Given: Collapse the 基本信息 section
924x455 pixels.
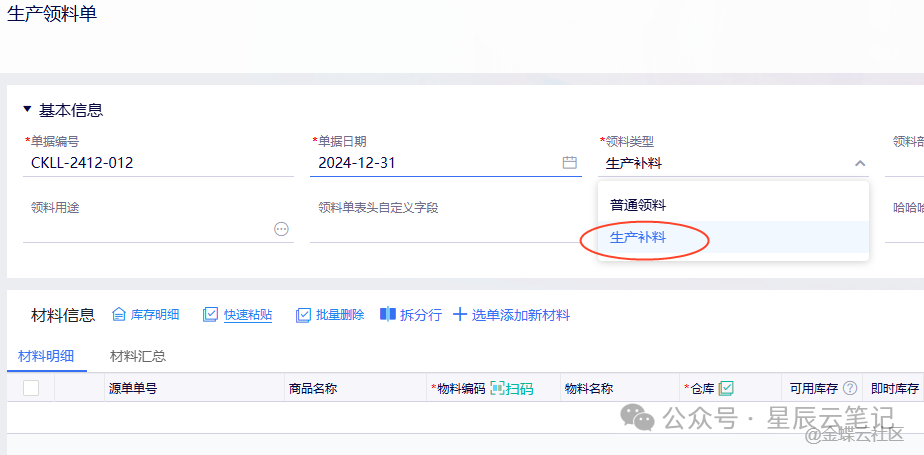Looking at the screenshot, I should (x=27, y=110).
